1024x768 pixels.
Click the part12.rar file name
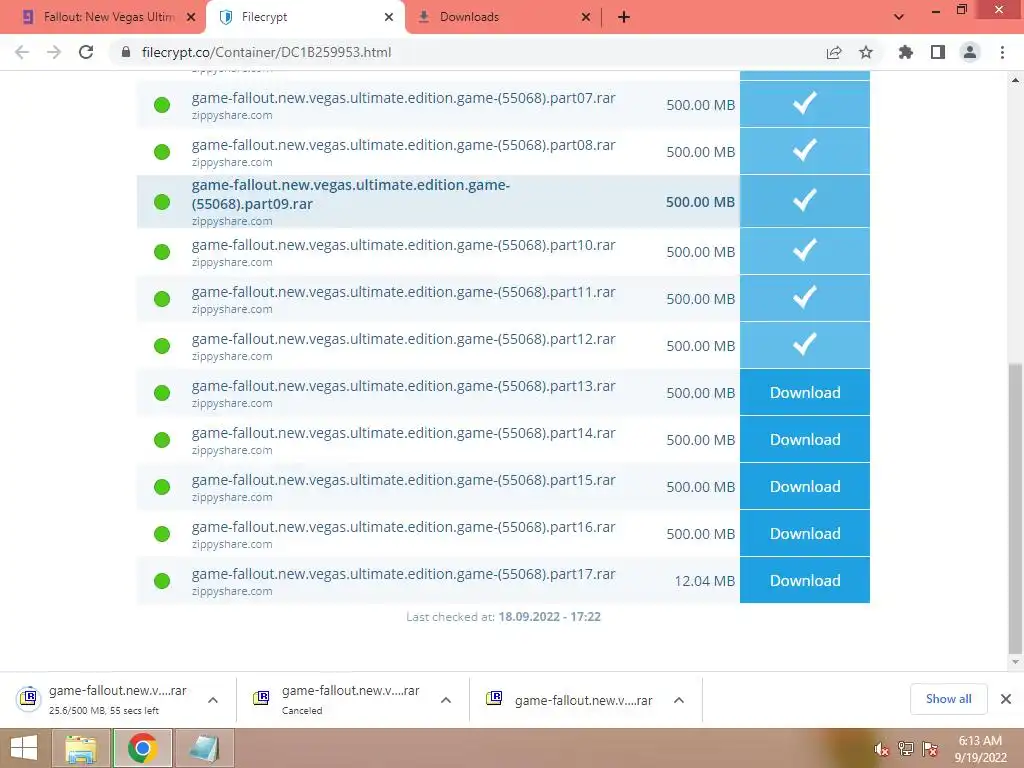click(x=404, y=339)
